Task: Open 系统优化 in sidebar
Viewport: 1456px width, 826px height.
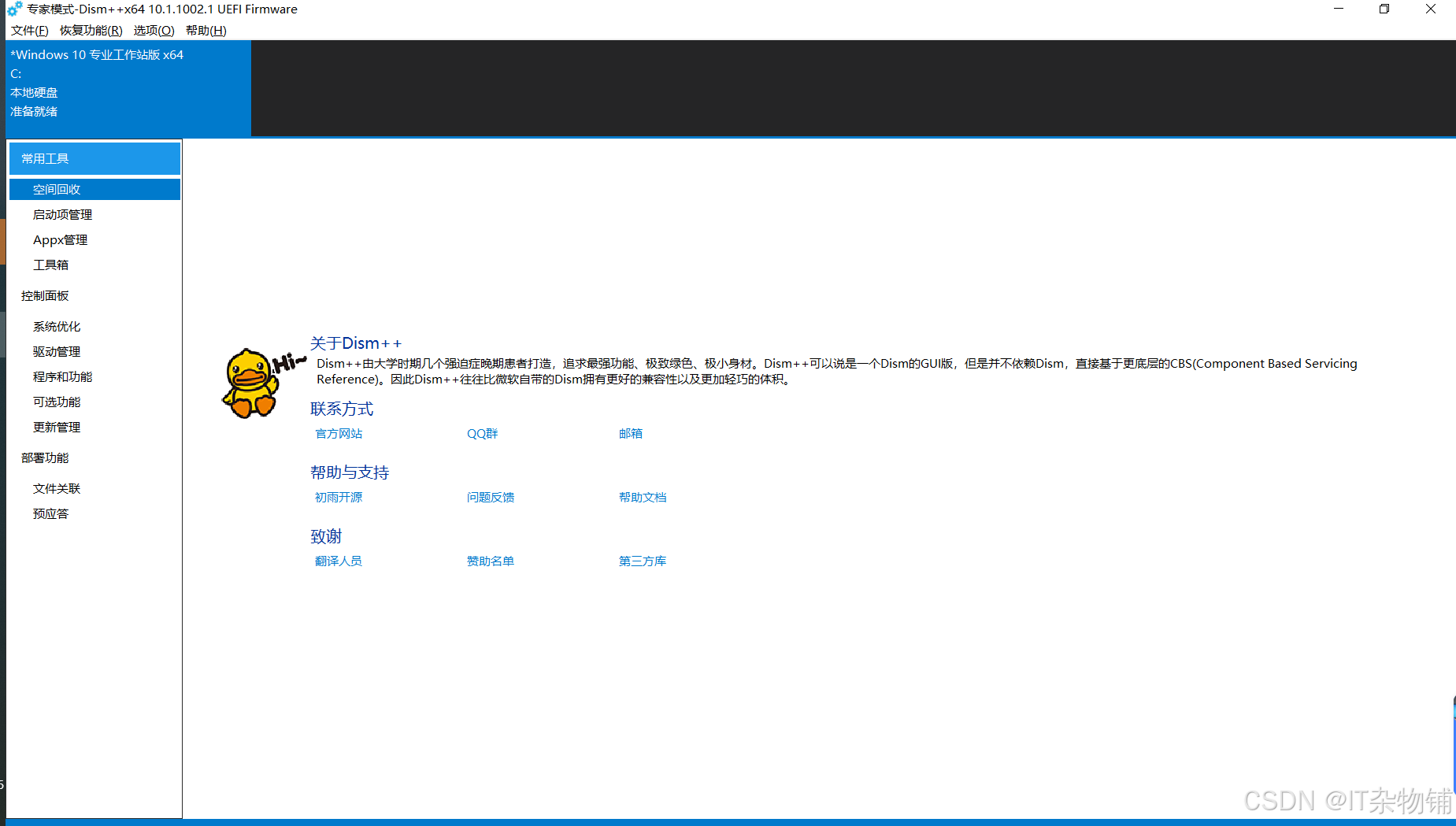Action: coord(94,326)
